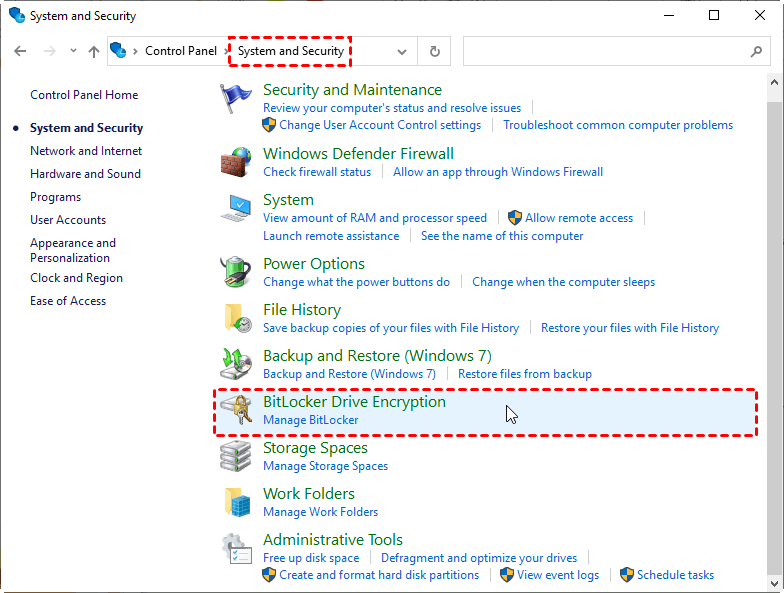Click Manage Work Folders
Screen dimensions: 784x593
320,512
